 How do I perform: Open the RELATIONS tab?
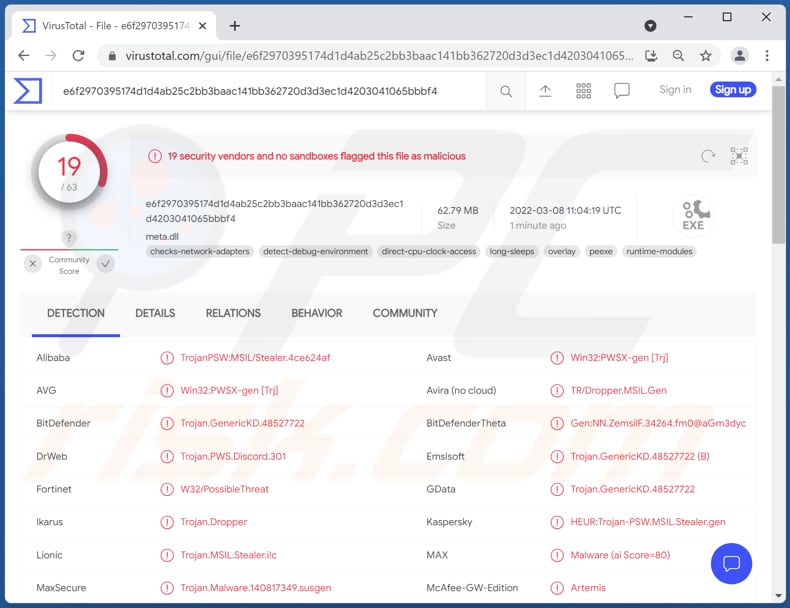pos(233,313)
